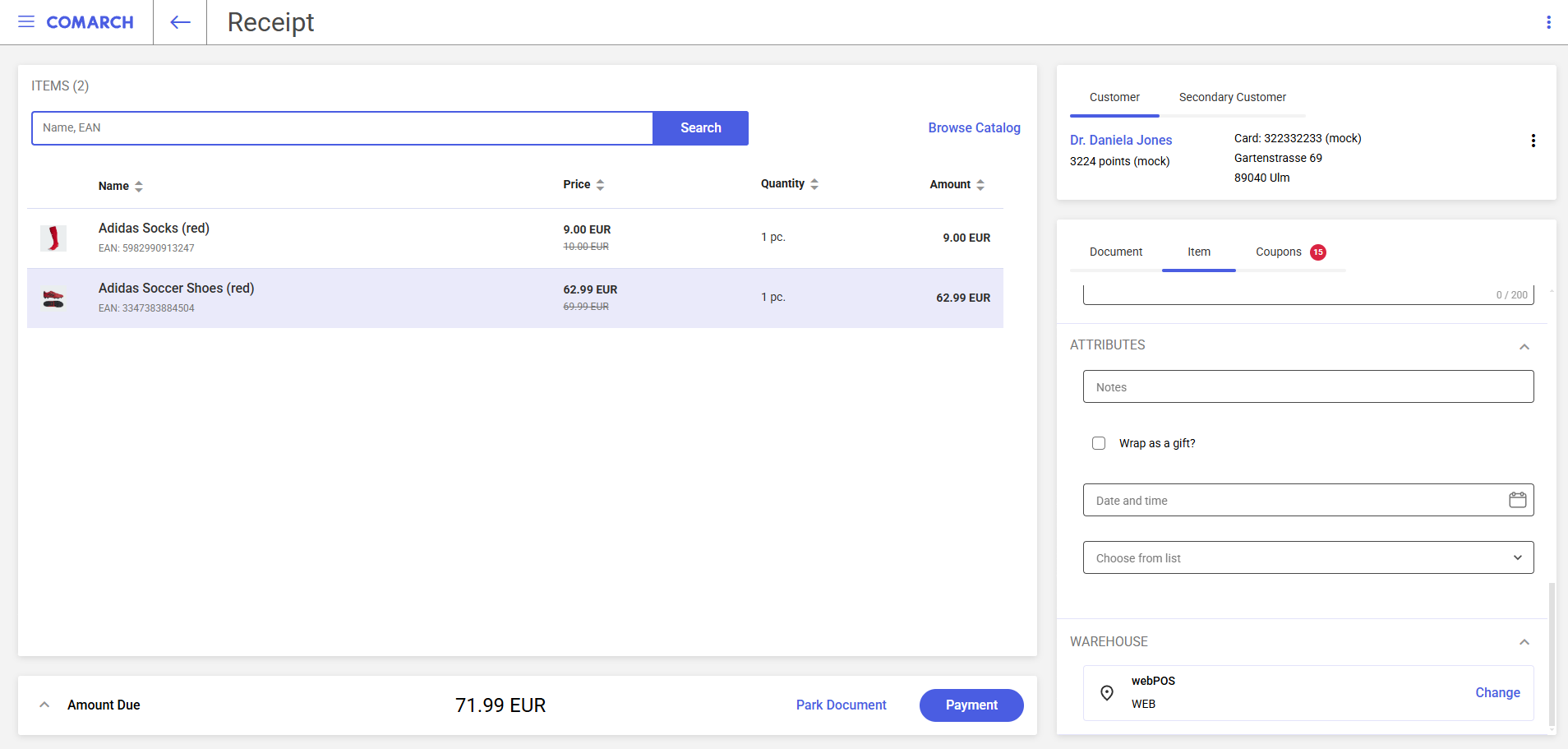Proceed with the Payment button
1568x749 pixels.
(x=971, y=705)
